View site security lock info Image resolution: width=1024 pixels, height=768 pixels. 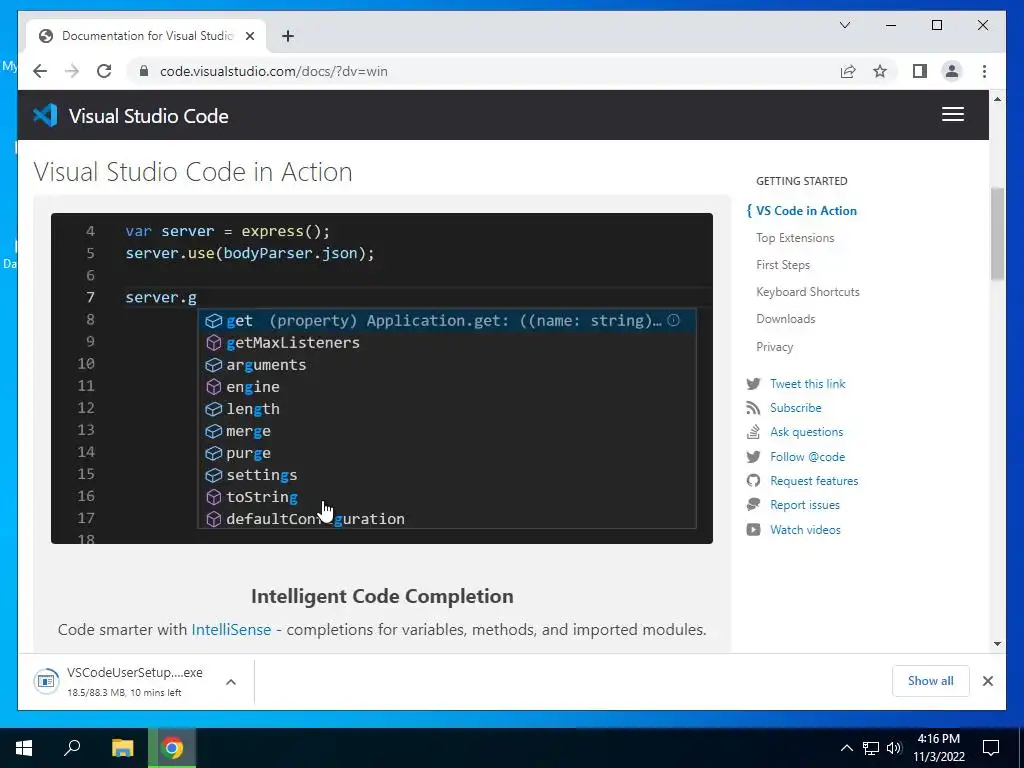[x=144, y=71]
